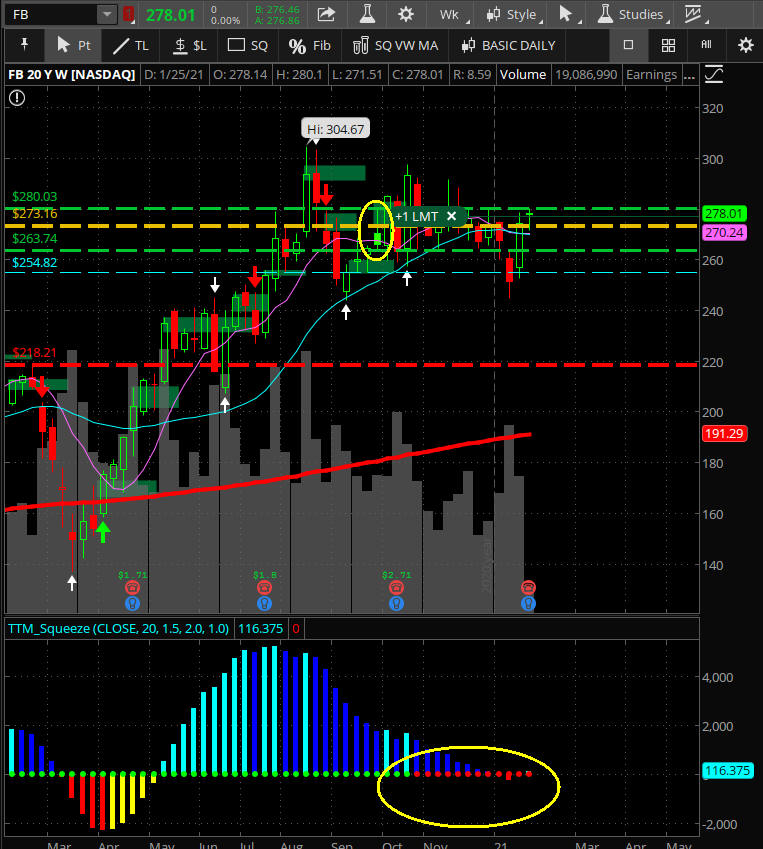Click the $L price level tool
Viewport: 763px width, 849px height.
190,45
